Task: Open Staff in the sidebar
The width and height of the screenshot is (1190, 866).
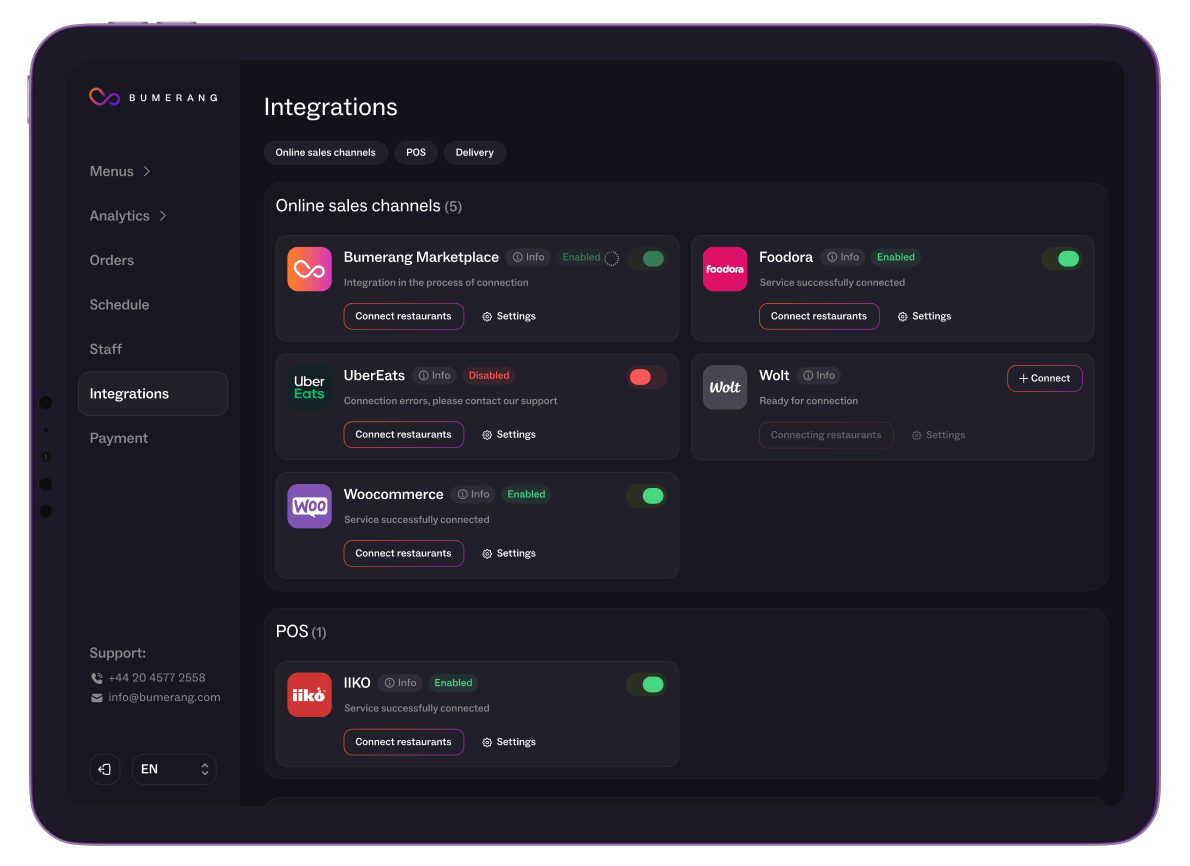Action: click(105, 349)
